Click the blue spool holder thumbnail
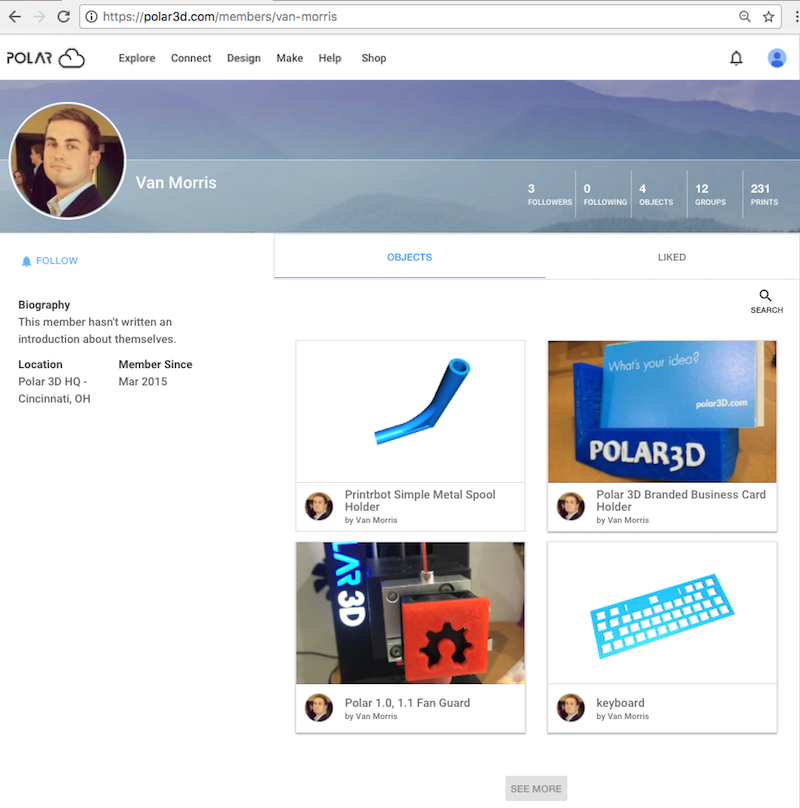 click(410, 411)
